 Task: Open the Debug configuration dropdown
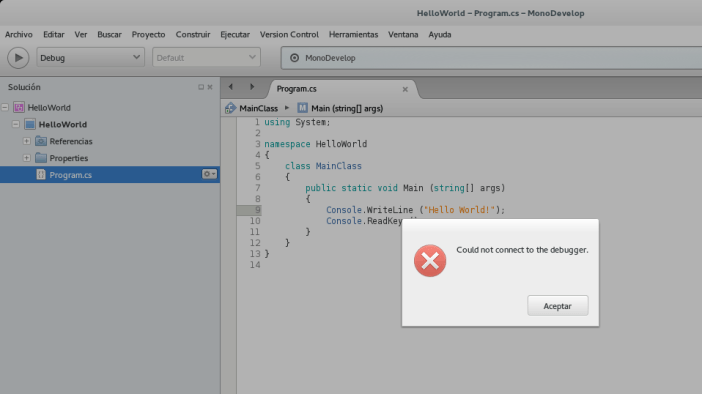[x=90, y=58]
